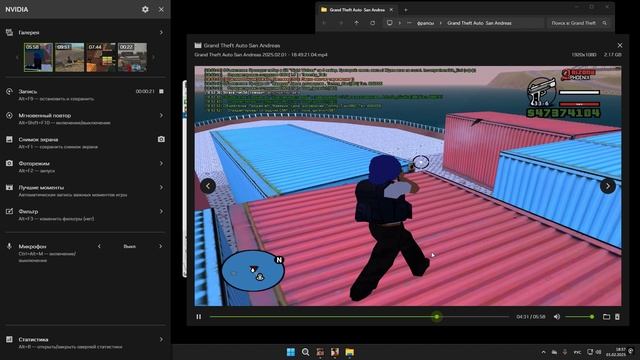
Task: Click the Фильтр filter icon
Action: [9, 211]
